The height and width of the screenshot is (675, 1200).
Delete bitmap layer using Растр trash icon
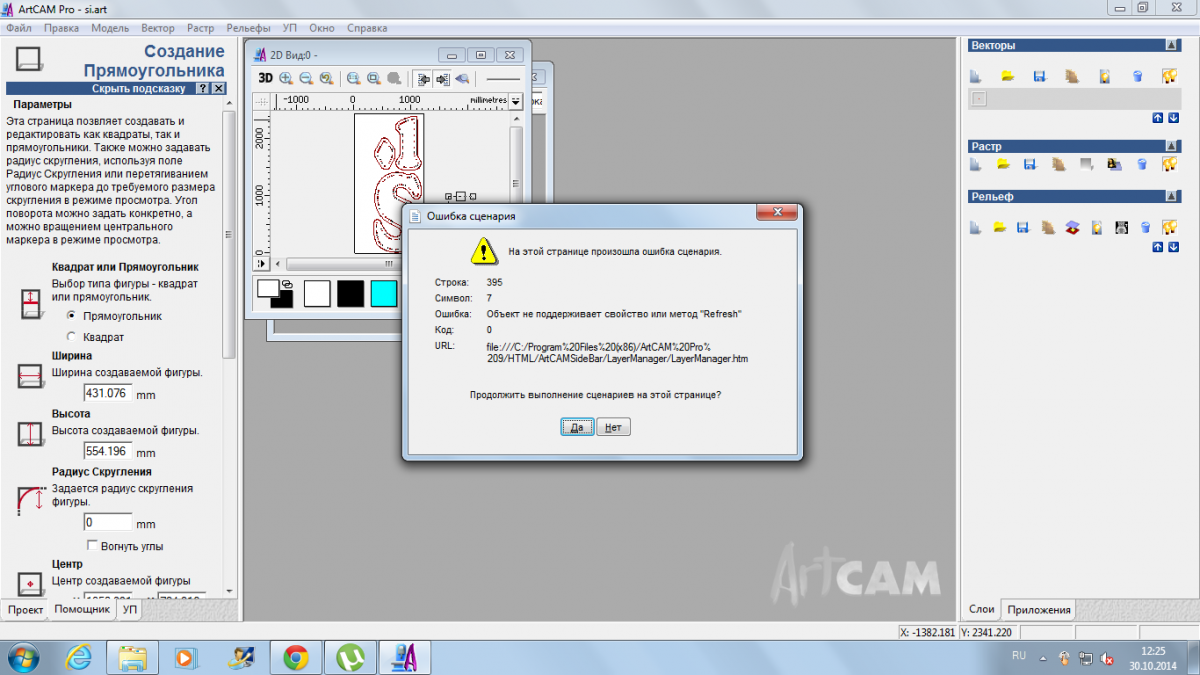pos(1141,164)
